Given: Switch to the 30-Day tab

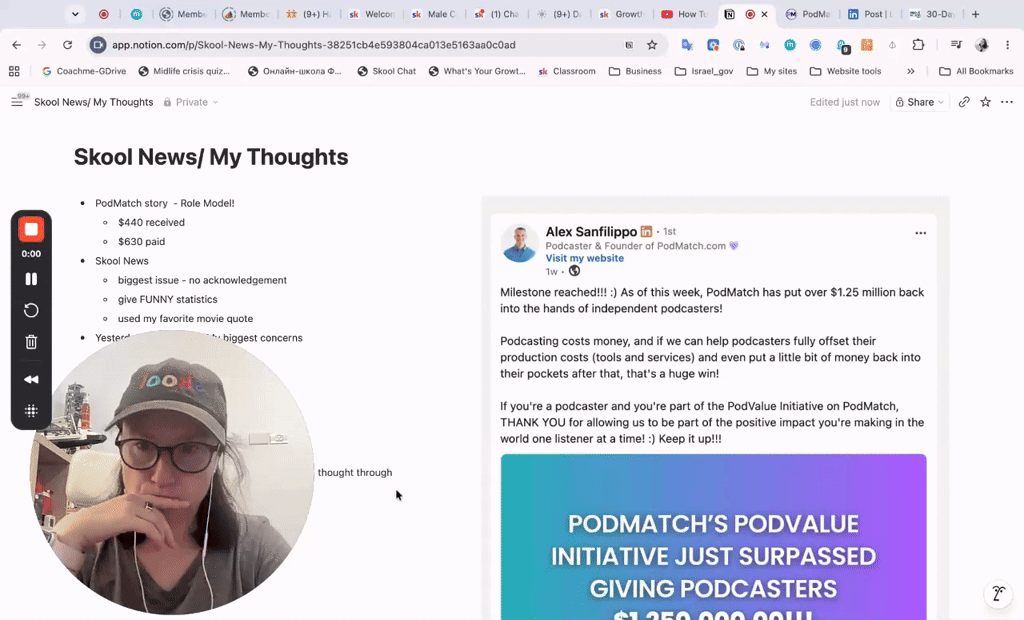Looking at the screenshot, I should 932,14.
